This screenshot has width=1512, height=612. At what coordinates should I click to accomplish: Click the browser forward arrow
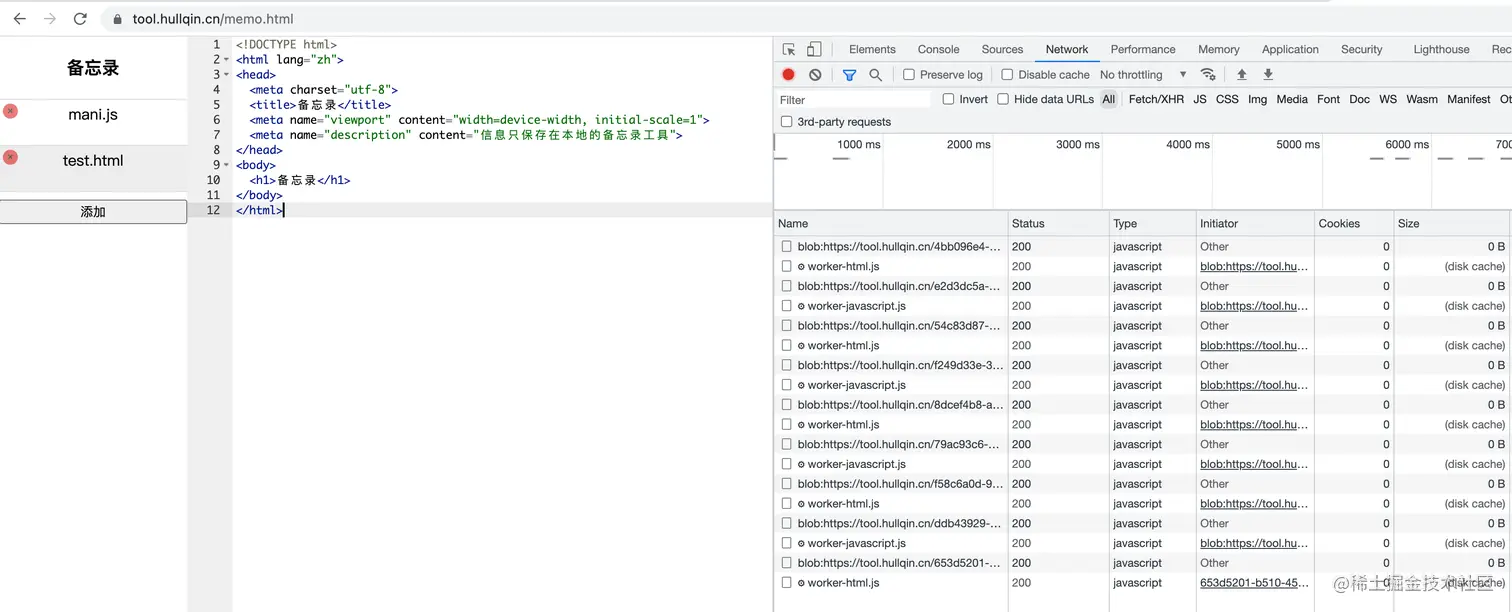tap(50, 19)
